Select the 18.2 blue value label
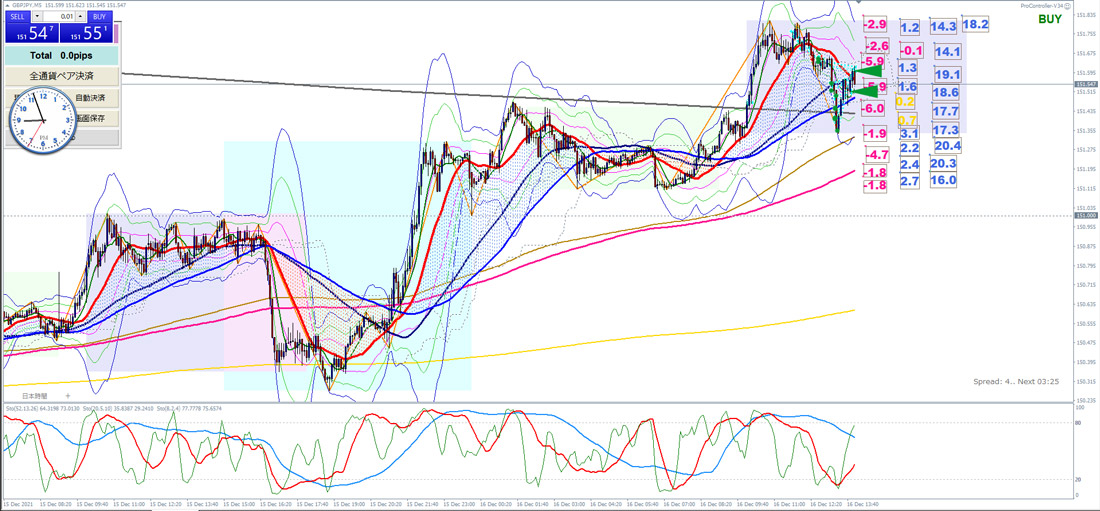The height and width of the screenshot is (511, 1100). pyautogui.click(x=976, y=25)
